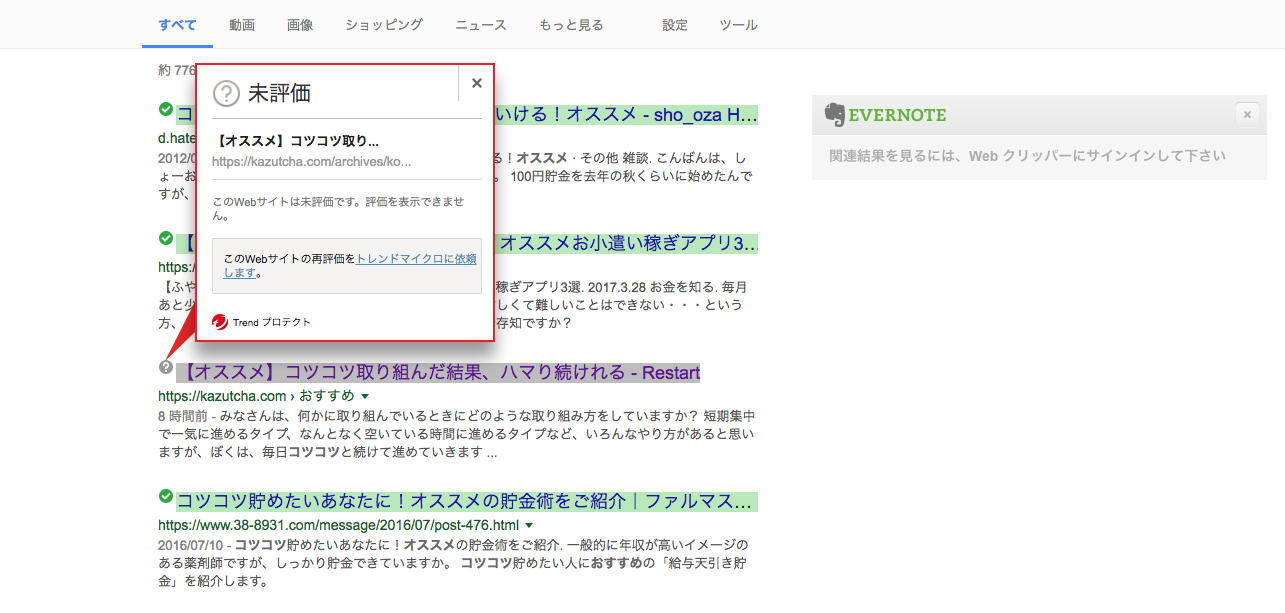
Task: Expand the dropdown arrow after 38-8931.com URL
Action: [528, 525]
